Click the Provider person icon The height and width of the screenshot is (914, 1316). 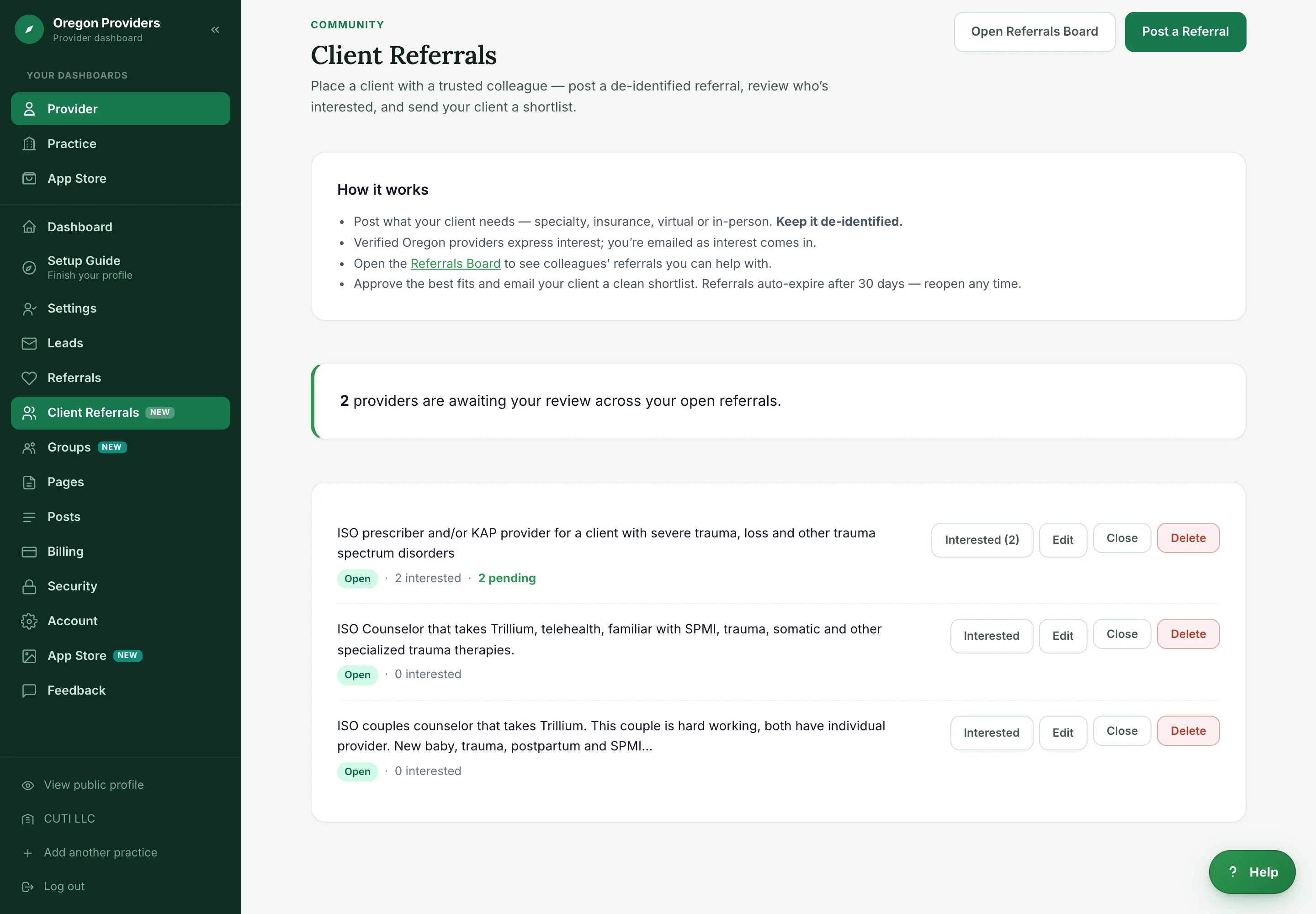pos(29,109)
